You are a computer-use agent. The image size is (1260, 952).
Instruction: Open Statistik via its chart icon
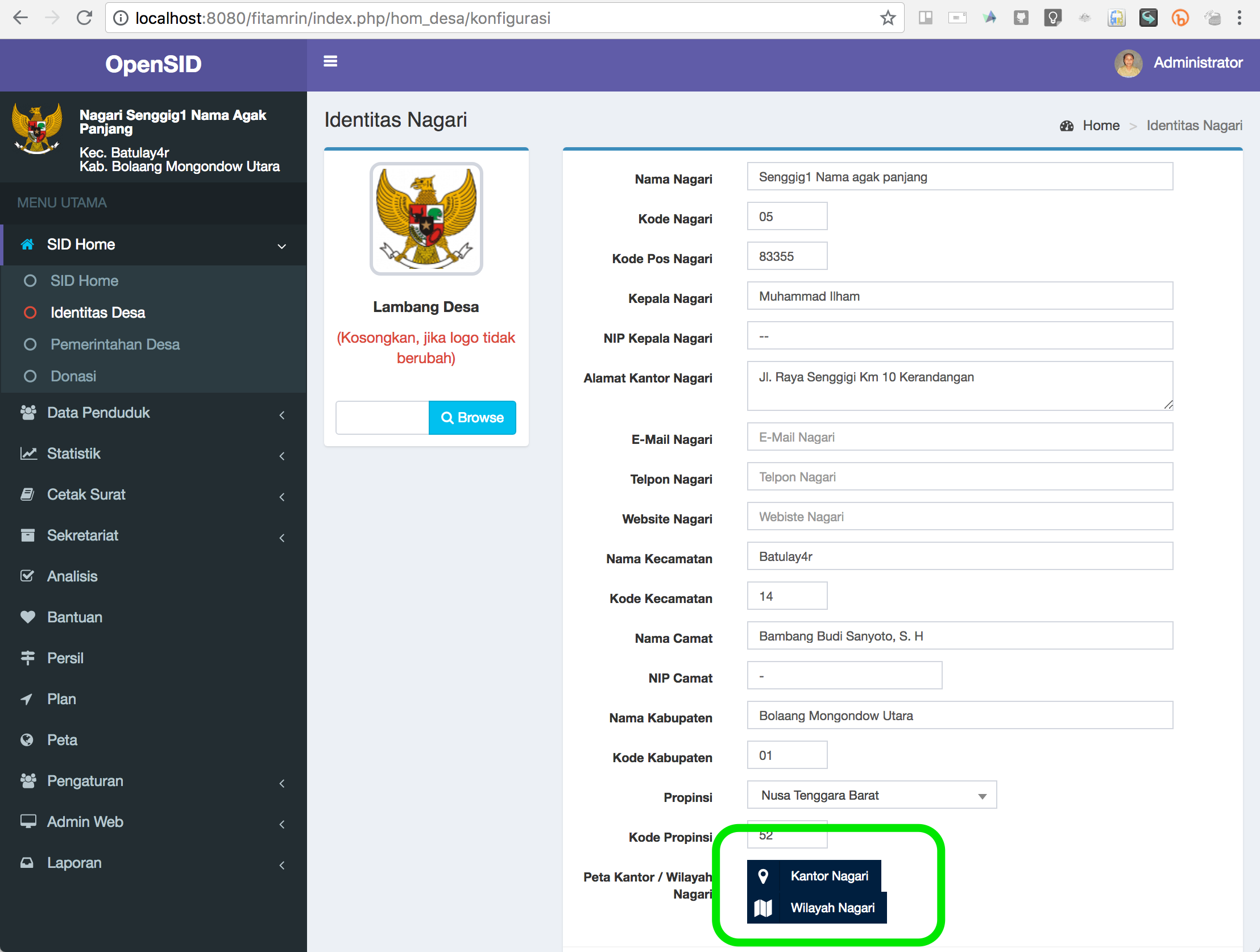click(x=28, y=453)
